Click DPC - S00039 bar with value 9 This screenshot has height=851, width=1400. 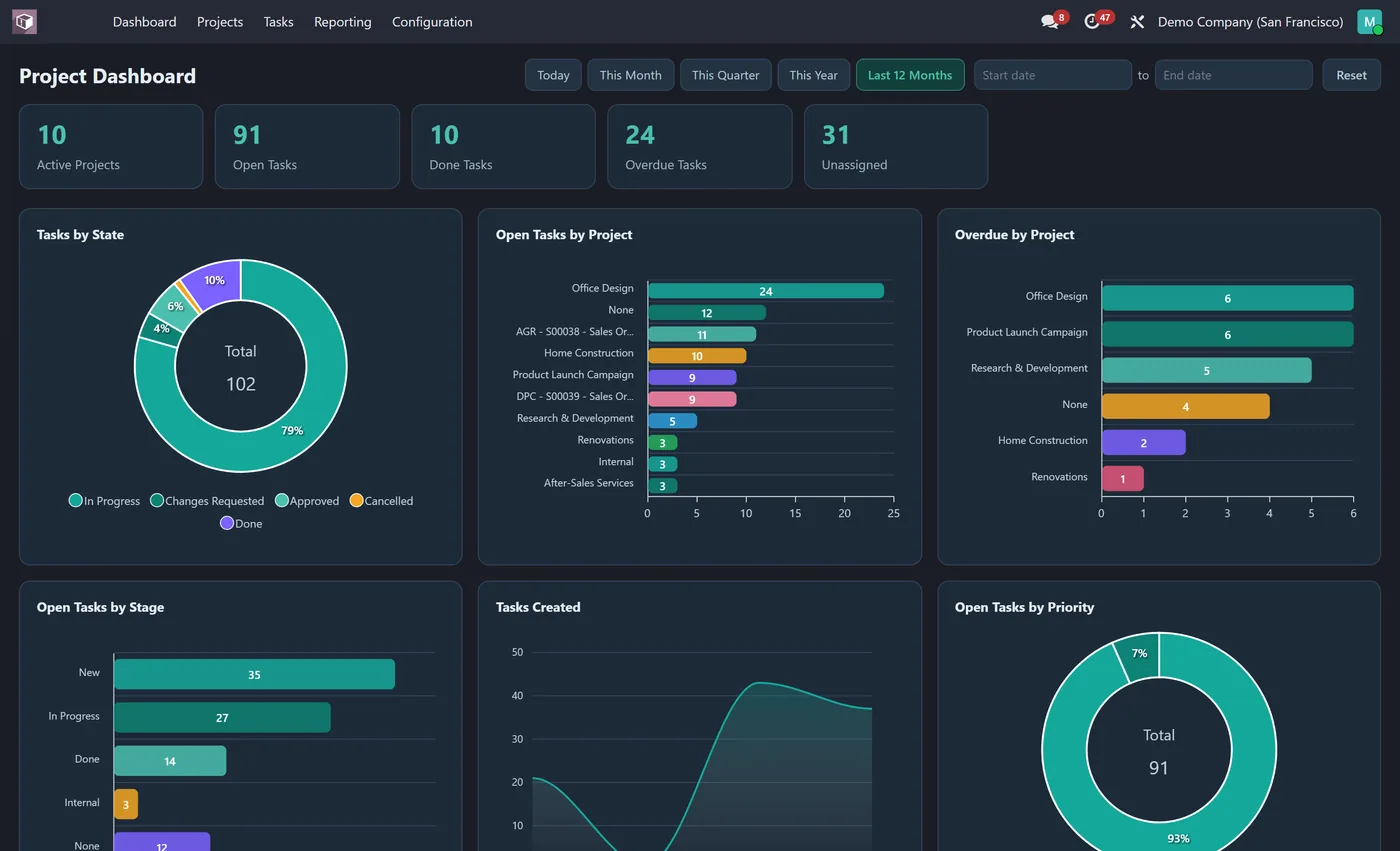click(692, 399)
